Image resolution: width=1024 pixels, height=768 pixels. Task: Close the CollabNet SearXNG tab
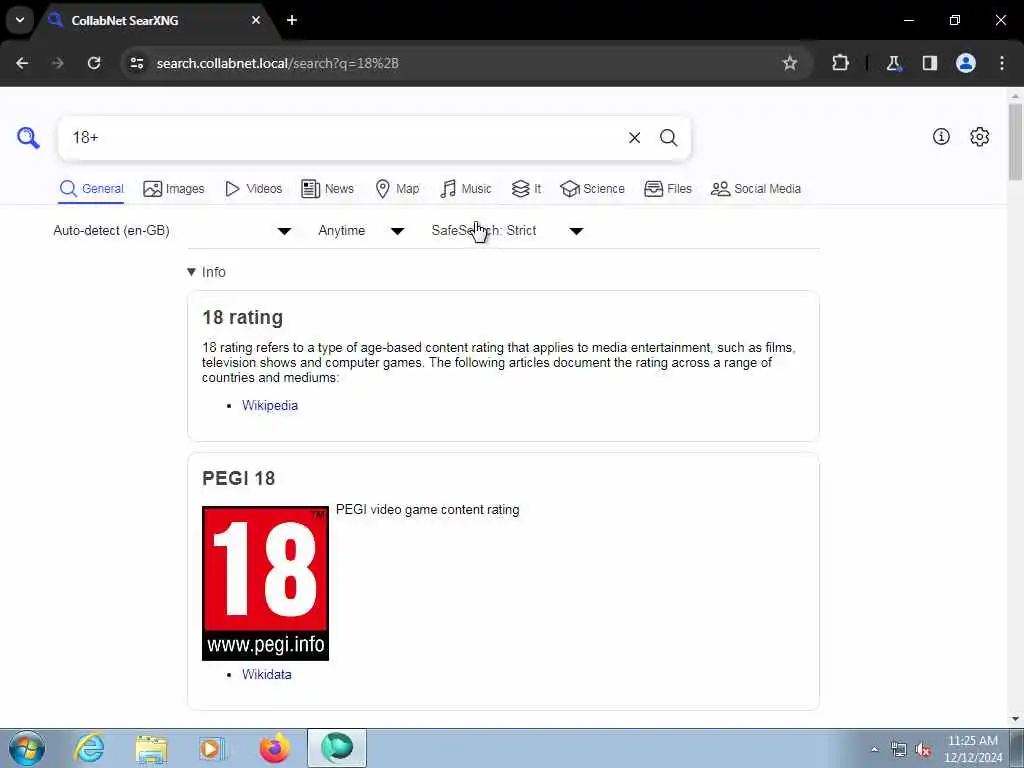(256, 20)
